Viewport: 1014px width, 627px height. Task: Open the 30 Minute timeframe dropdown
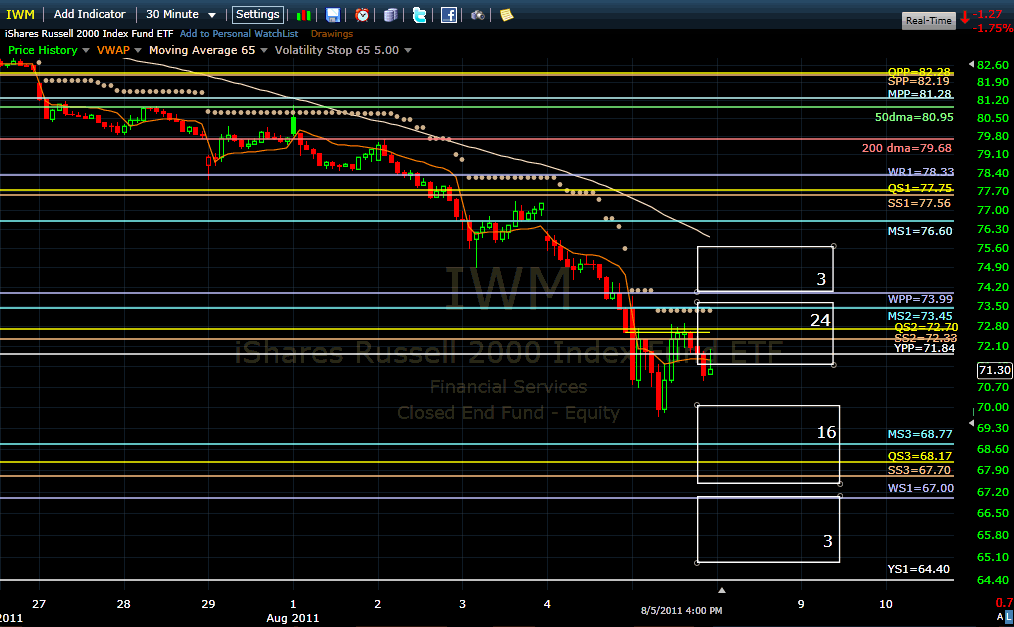click(180, 14)
